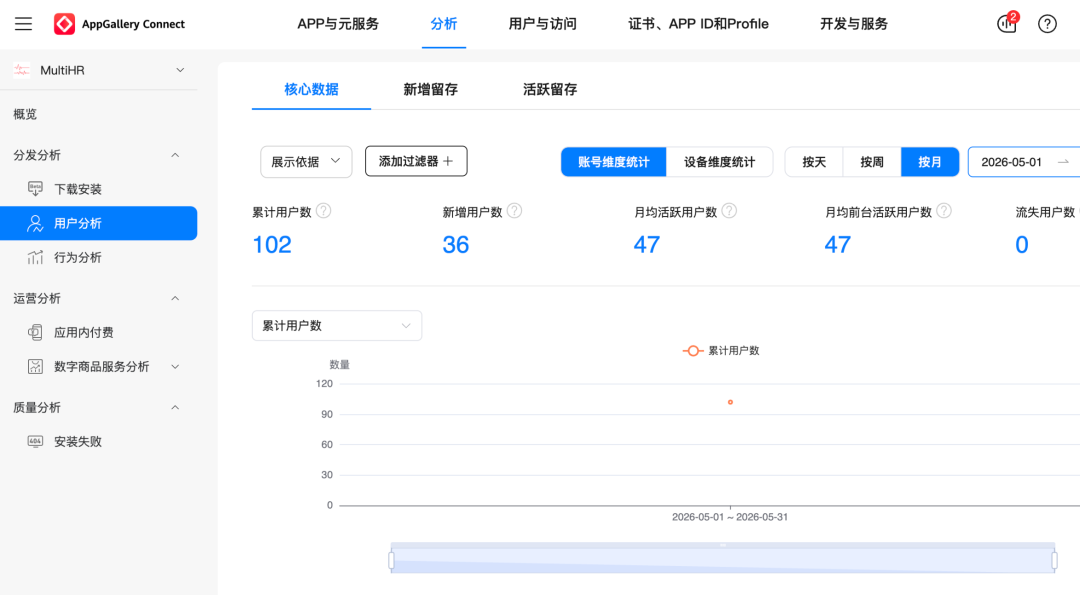
Task: Show help tooltip for 月均前台活跃用户数
Action: pos(944,211)
